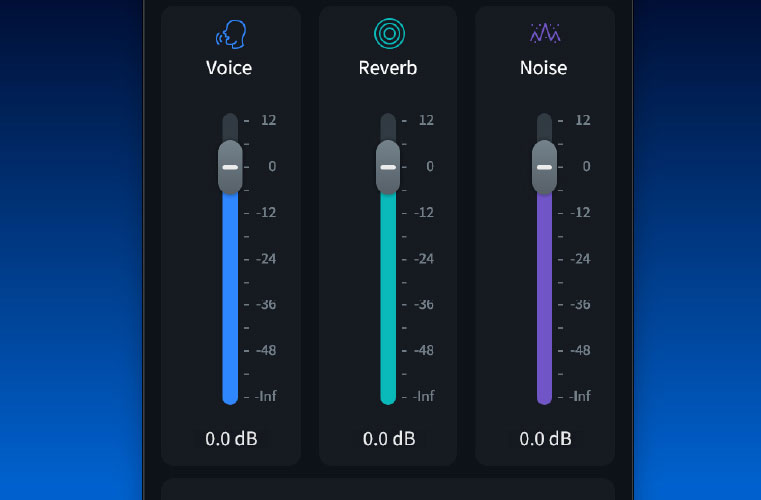Edit the Noise 0.0 dB value
The width and height of the screenshot is (761, 500).
tap(546, 439)
